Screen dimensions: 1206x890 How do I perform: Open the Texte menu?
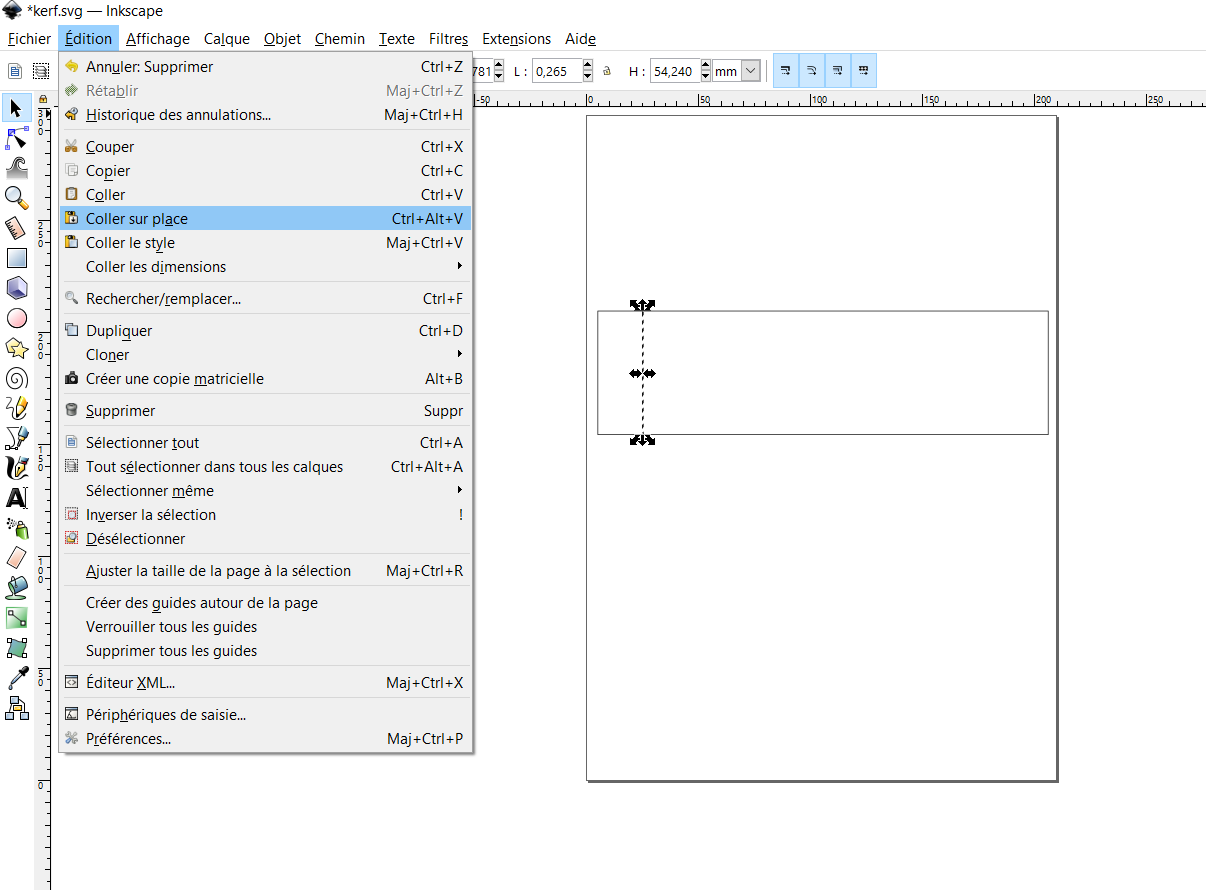pyautogui.click(x=397, y=39)
